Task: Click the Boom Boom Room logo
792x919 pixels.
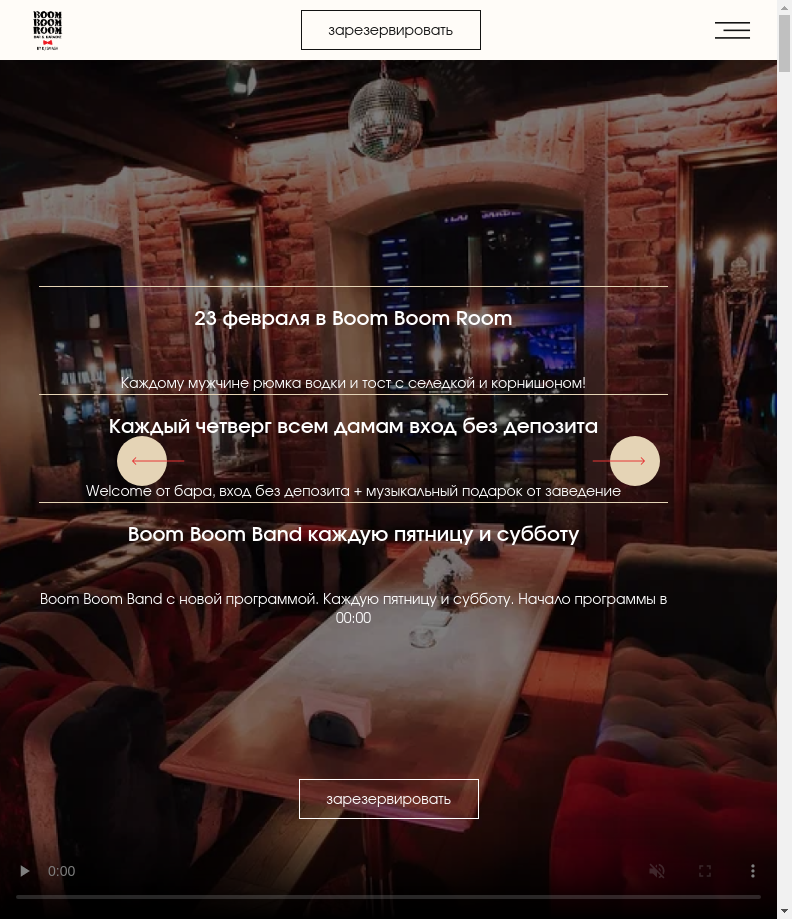Action: 47,30
